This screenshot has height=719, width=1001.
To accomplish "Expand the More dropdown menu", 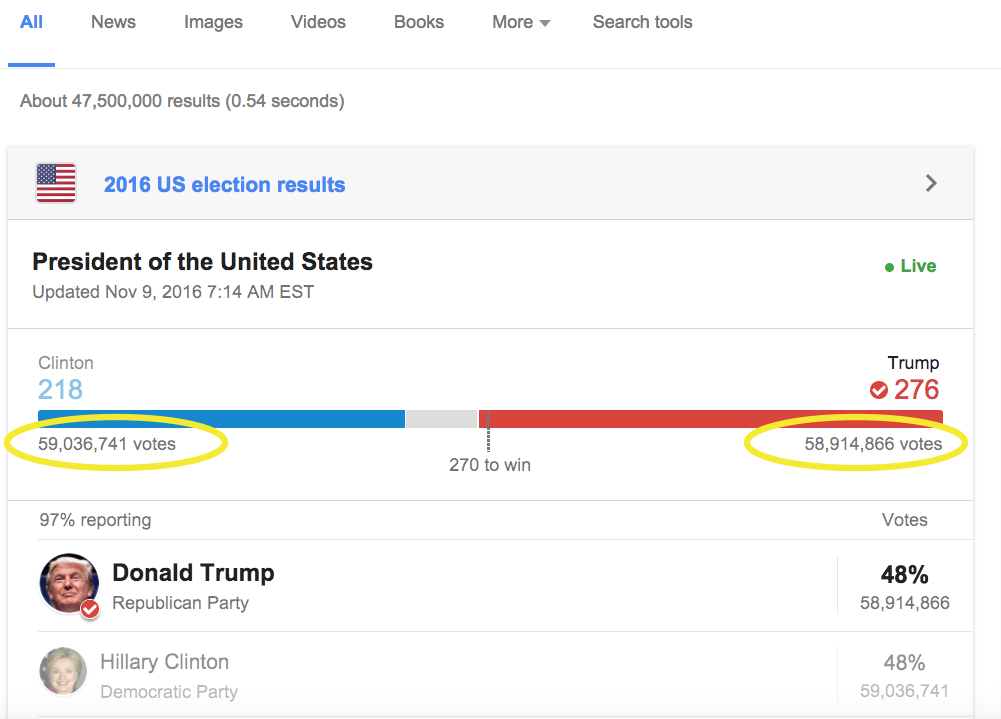I will [x=521, y=22].
